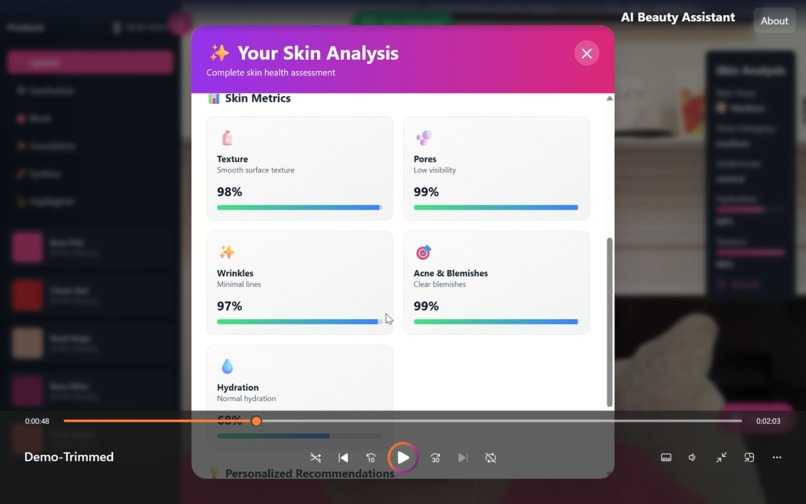Select the dark berry lipstick swatch

27,391
